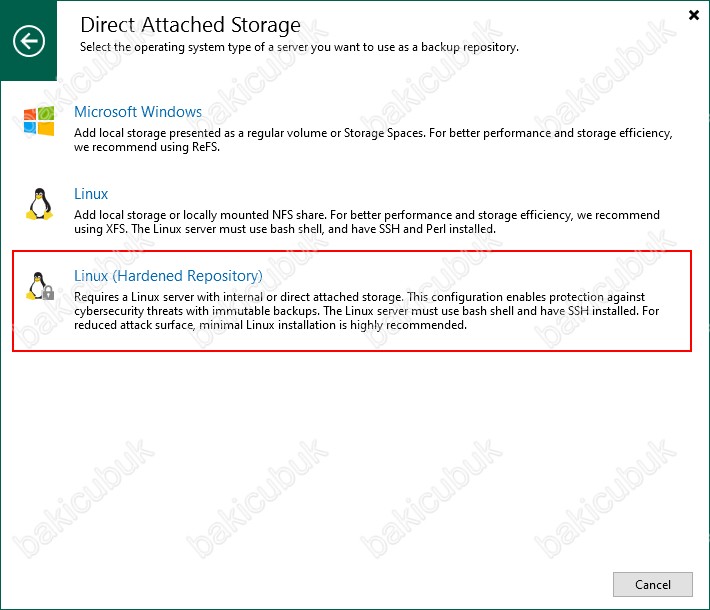The width and height of the screenshot is (710, 610).
Task: Choose the Linux repository title link
Action: [x=91, y=194]
